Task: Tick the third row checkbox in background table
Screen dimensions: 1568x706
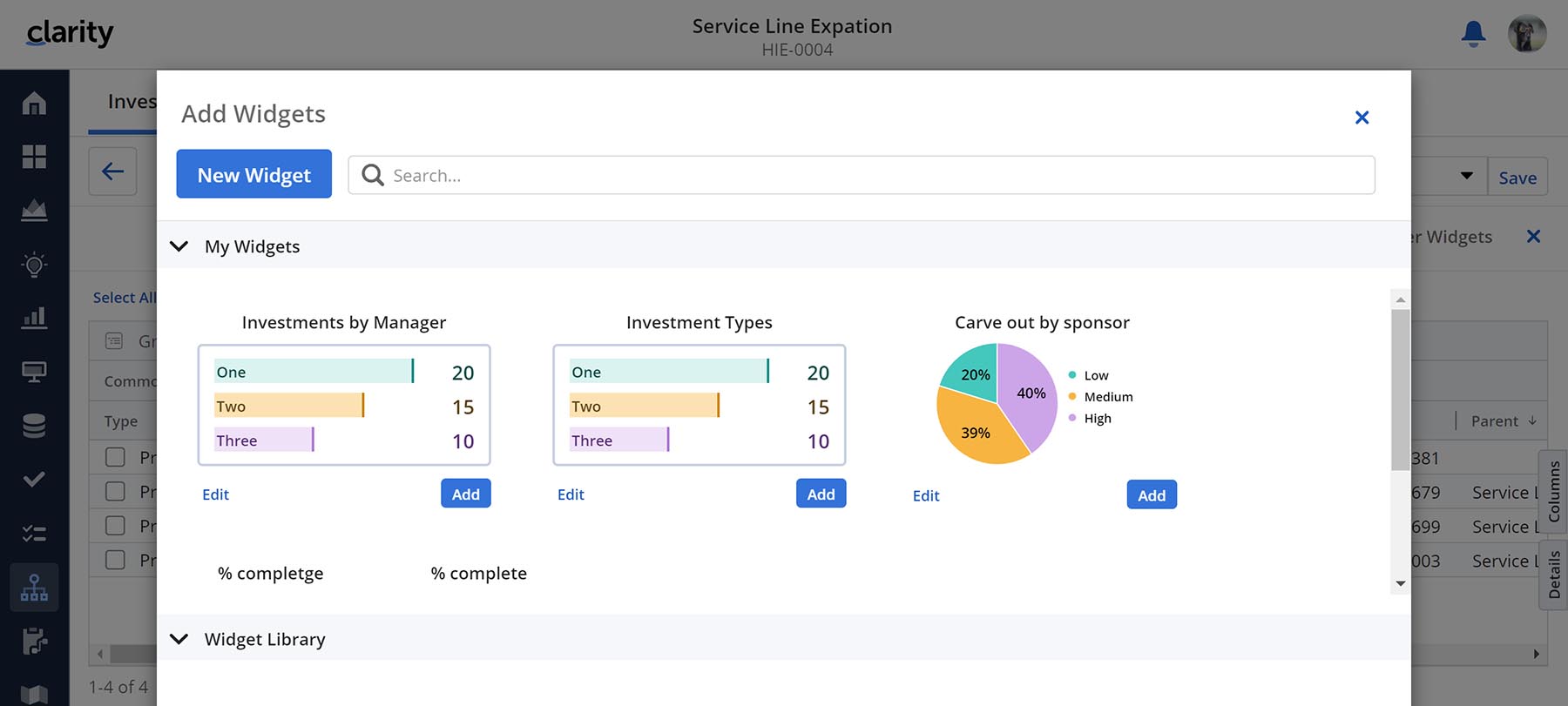Action: pos(115,526)
